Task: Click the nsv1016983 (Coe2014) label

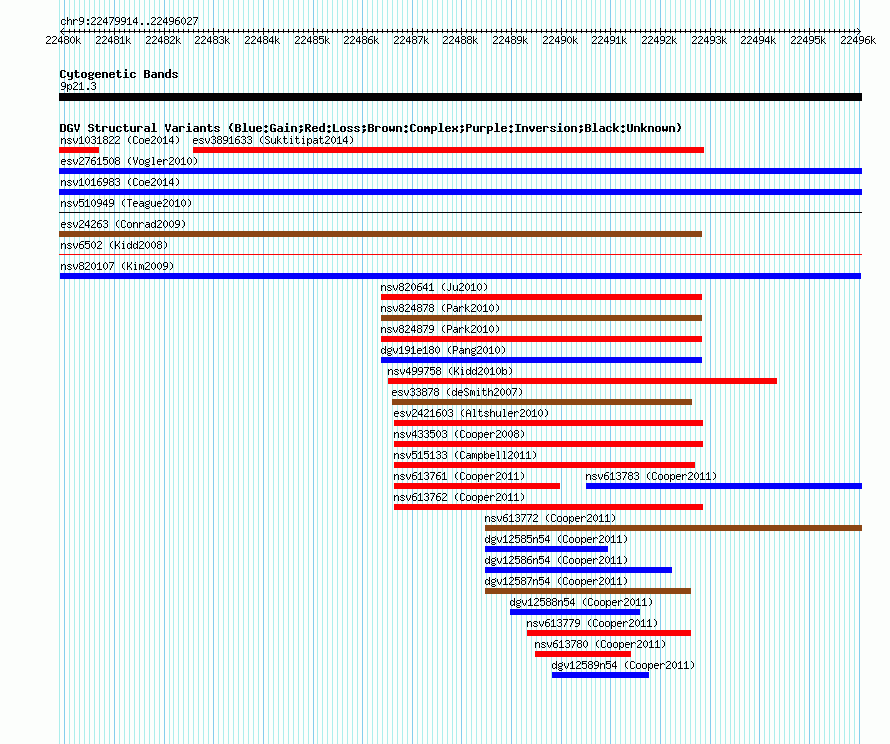Action: tap(120, 182)
